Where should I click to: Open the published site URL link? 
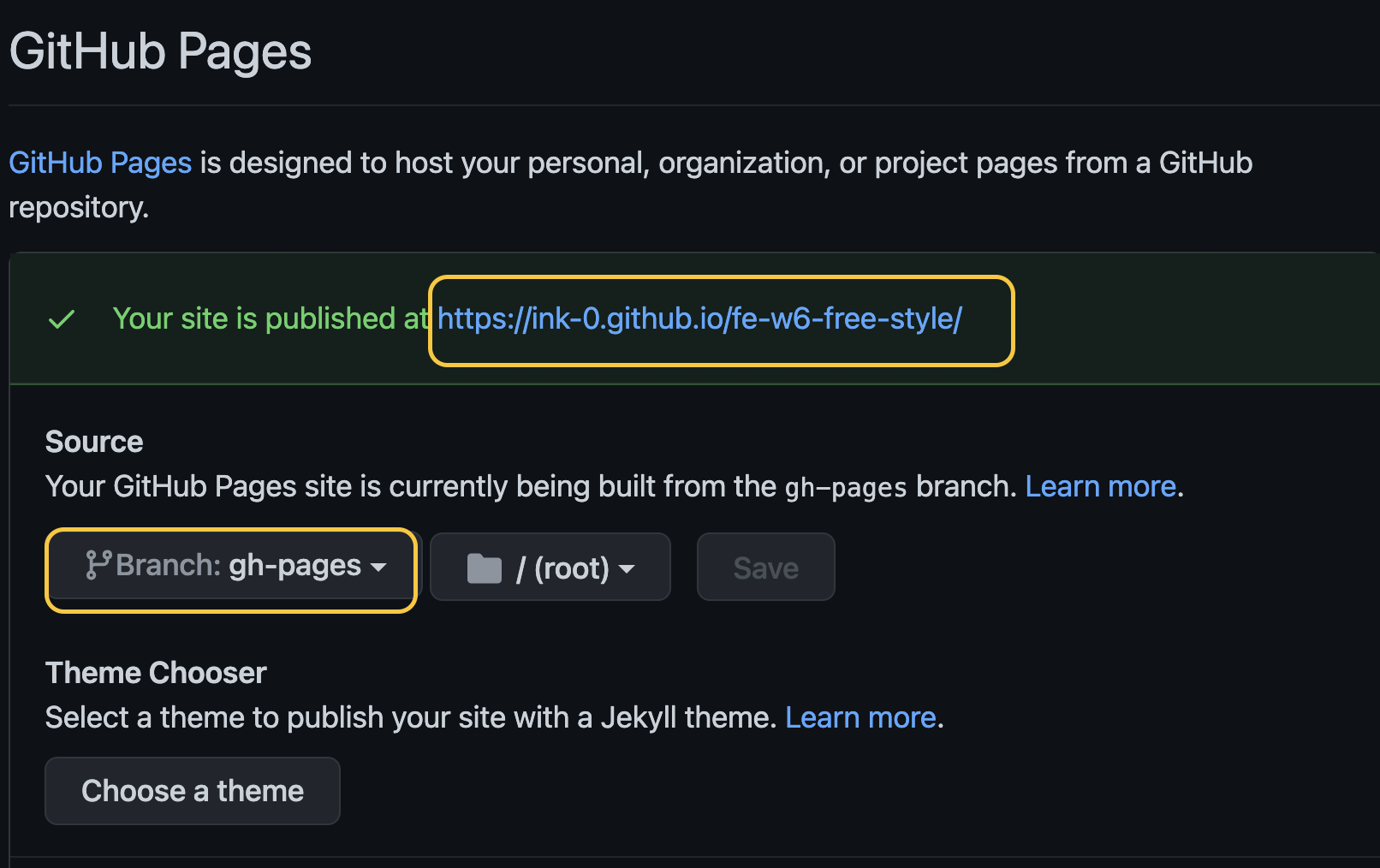tap(699, 318)
